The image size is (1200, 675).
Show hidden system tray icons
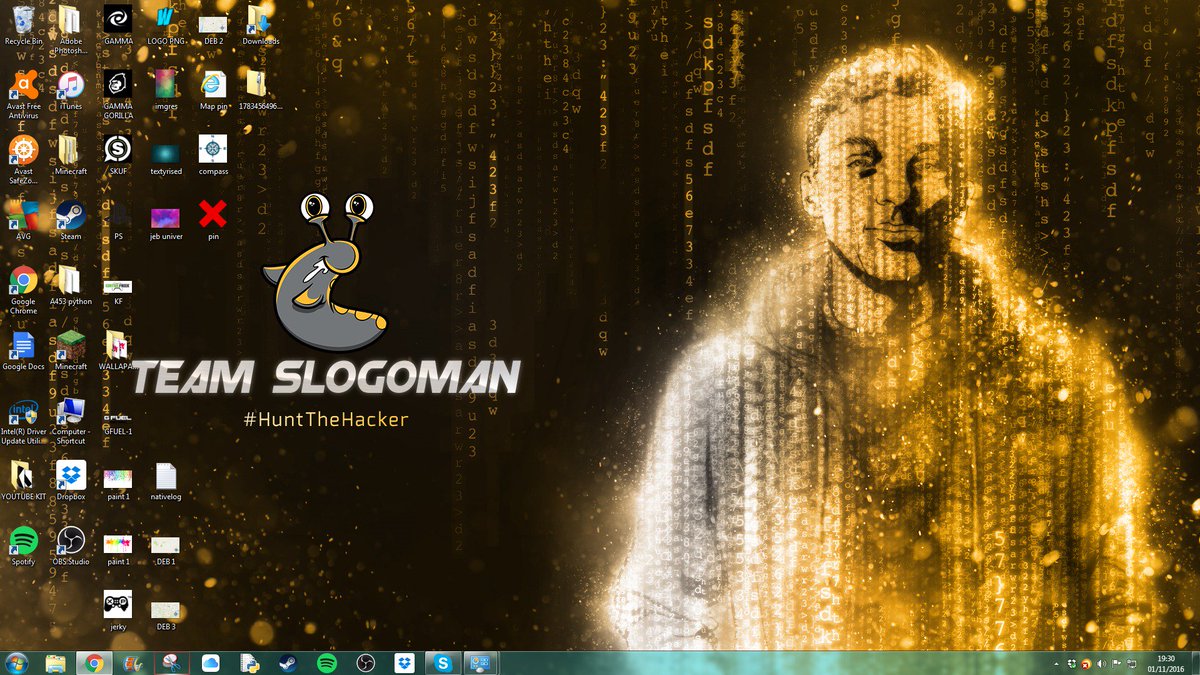point(1058,663)
